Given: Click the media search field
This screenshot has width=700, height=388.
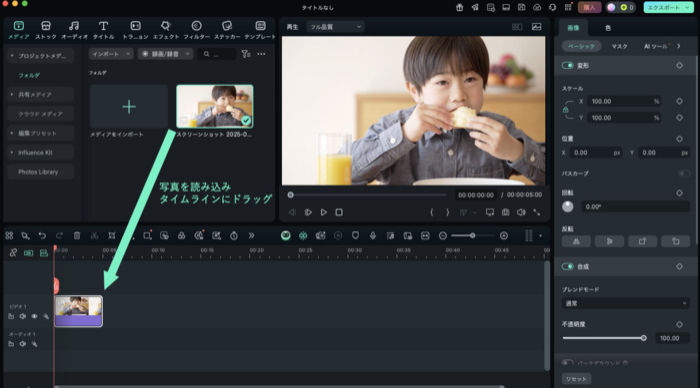Looking at the screenshot, I should (x=217, y=54).
